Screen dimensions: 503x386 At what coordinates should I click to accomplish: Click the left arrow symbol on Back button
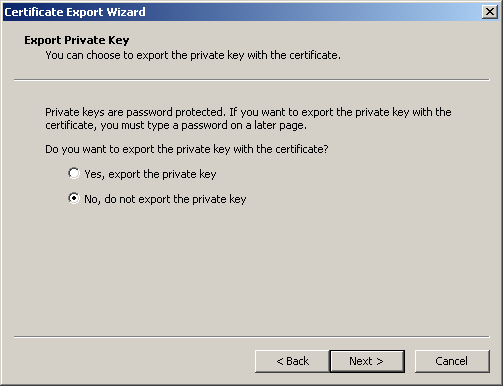click(280, 361)
